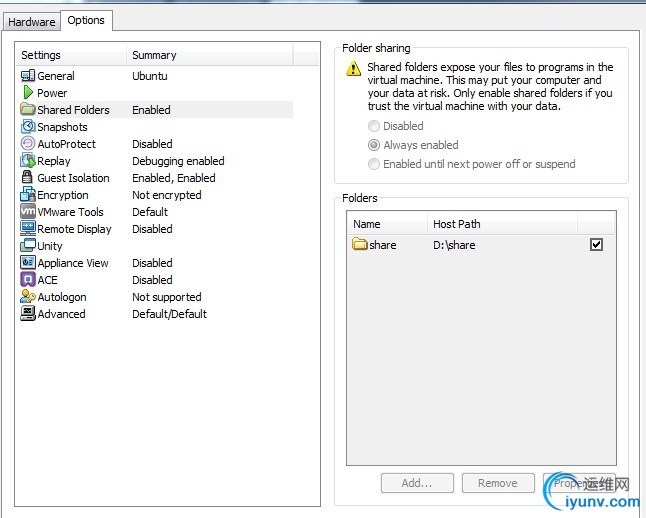Select the Autologon label

pos(62,297)
